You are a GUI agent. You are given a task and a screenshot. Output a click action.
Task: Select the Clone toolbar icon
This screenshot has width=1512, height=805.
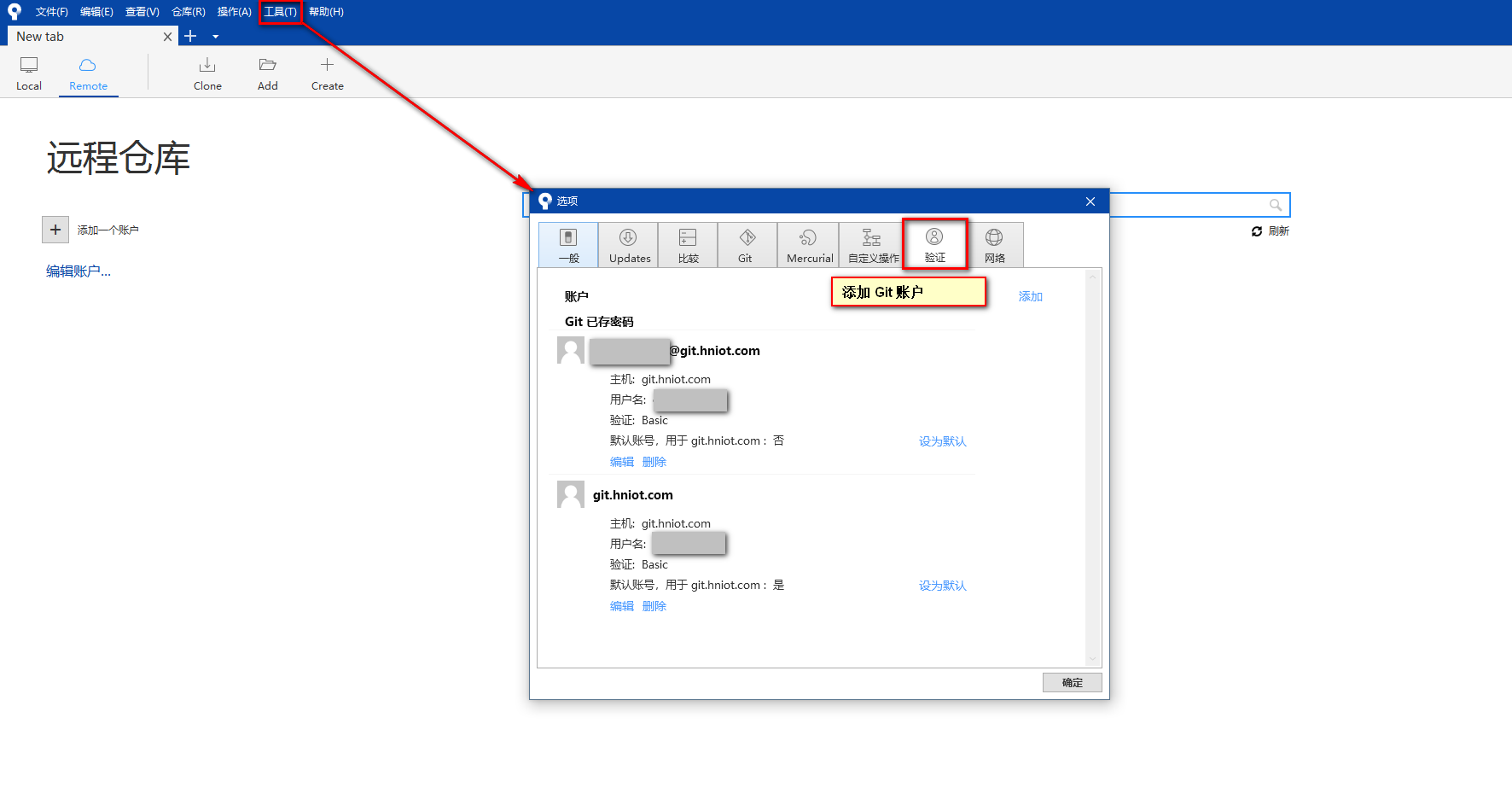click(207, 73)
